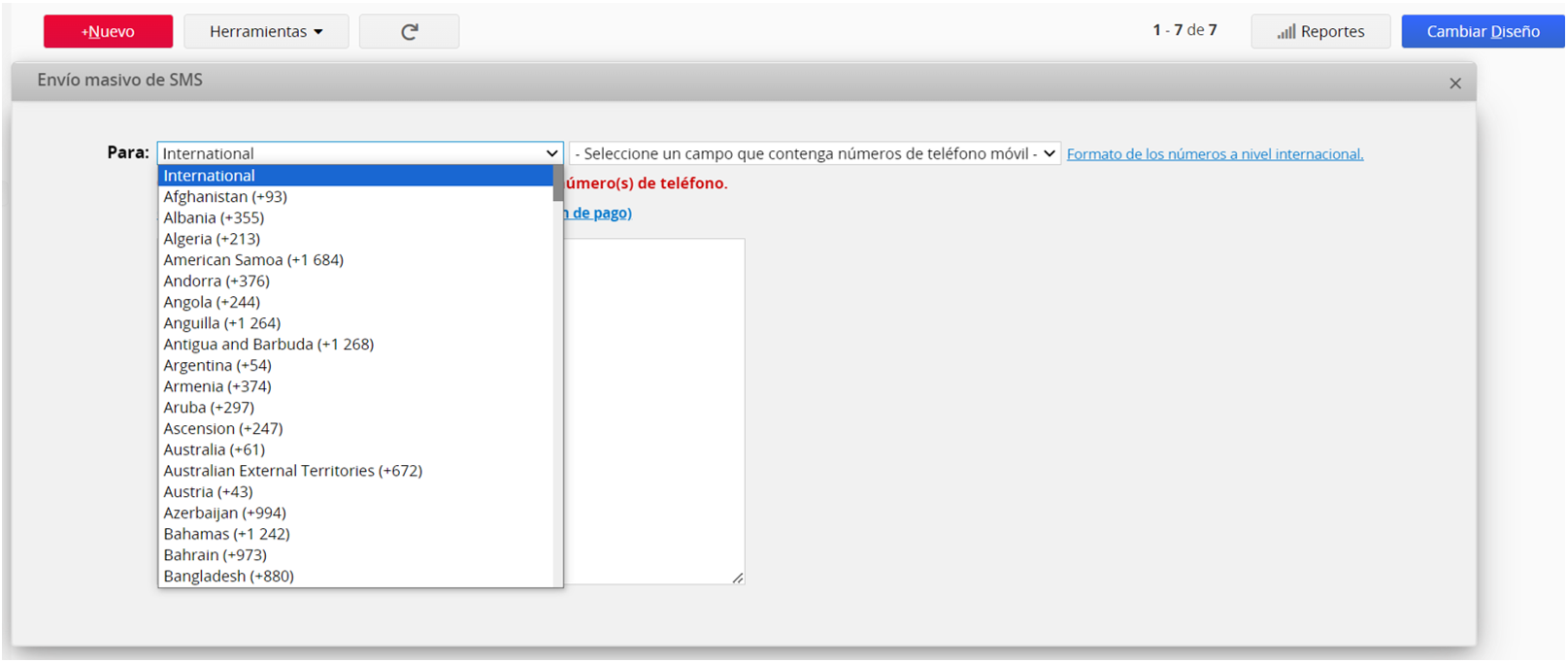Expand the Herramientas dropdown menu

click(265, 32)
